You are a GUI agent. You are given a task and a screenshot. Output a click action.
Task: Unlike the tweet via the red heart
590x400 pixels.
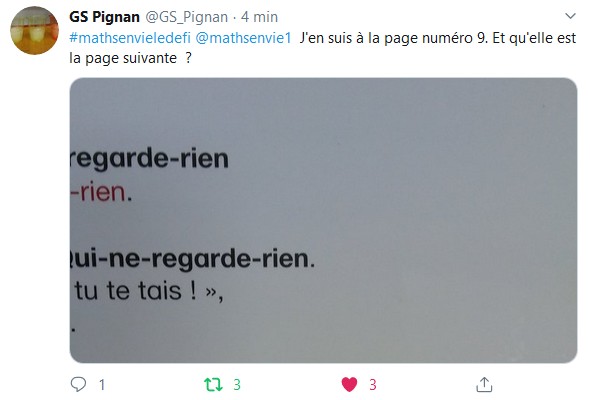(349, 385)
